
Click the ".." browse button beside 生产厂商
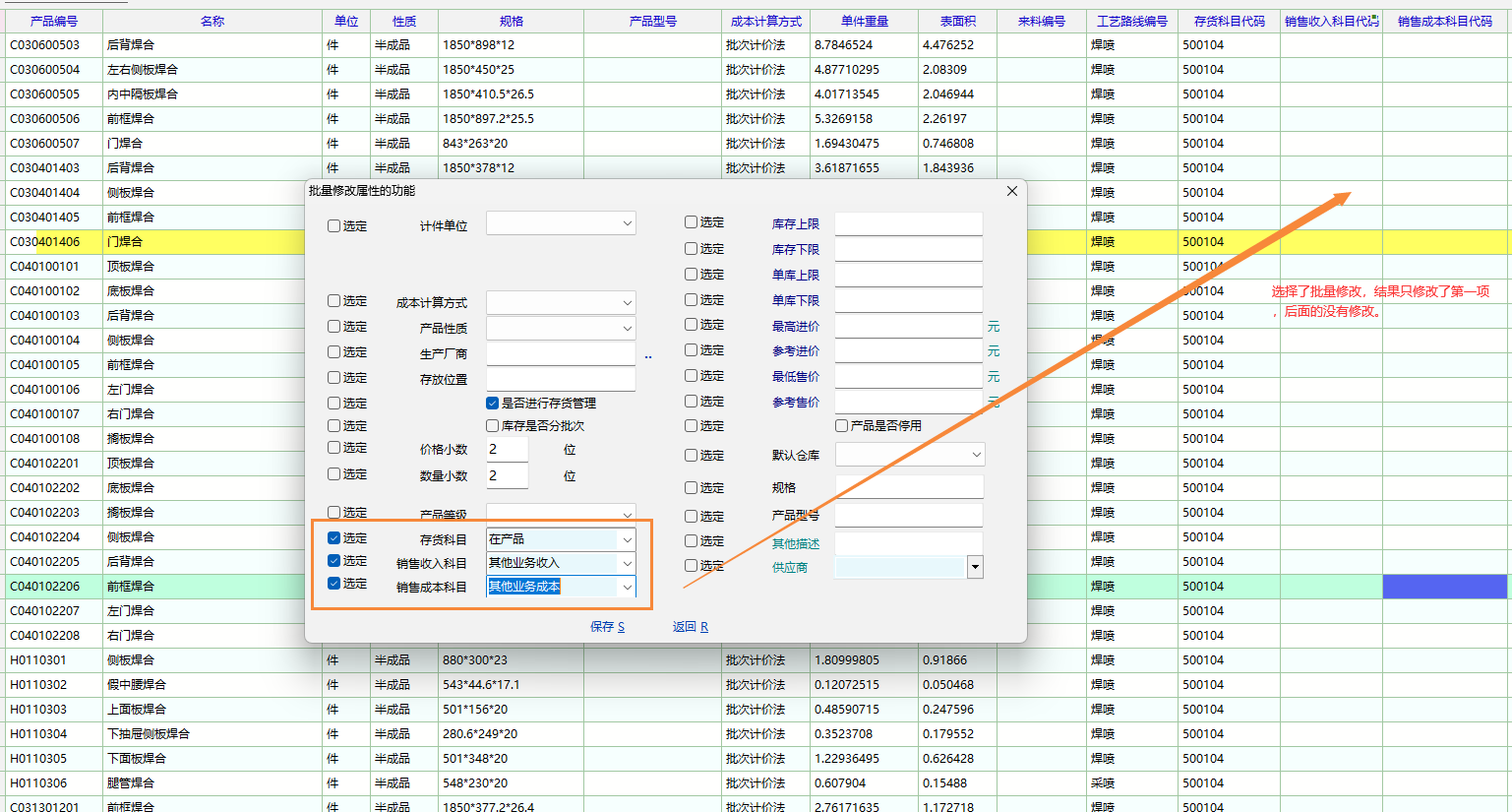(x=648, y=356)
